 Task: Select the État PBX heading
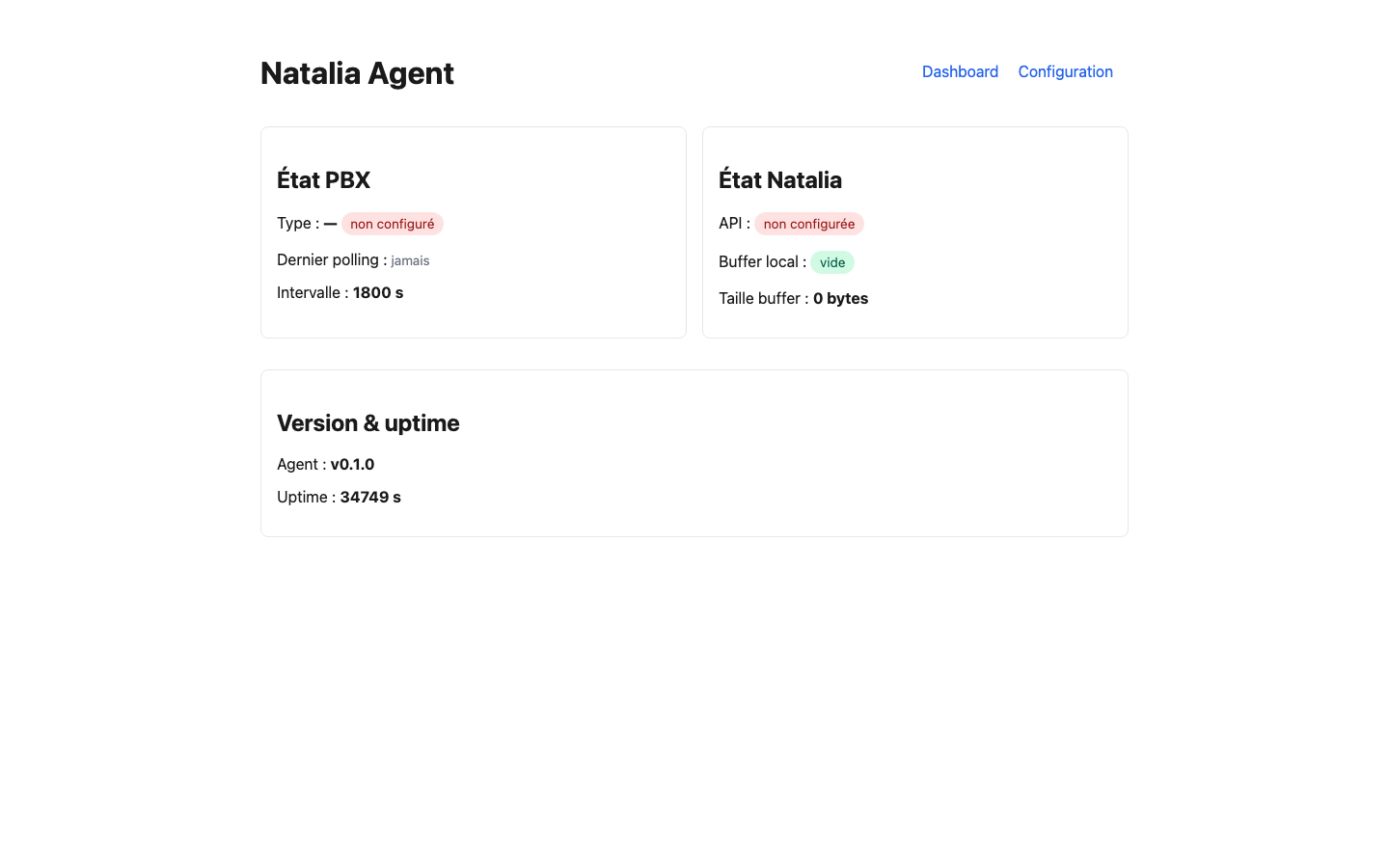click(323, 180)
